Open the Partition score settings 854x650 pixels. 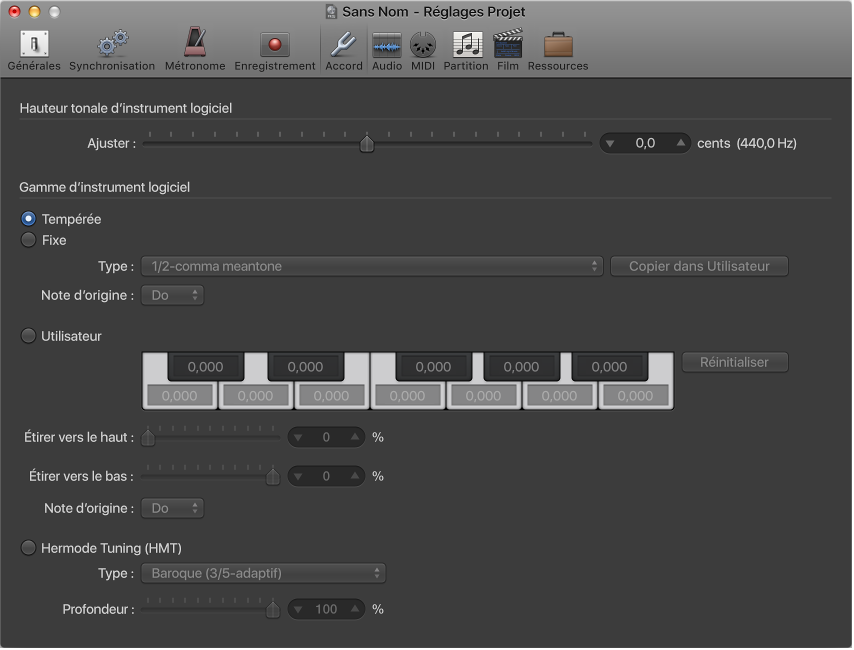pyautogui.click(x=466, y=50)
